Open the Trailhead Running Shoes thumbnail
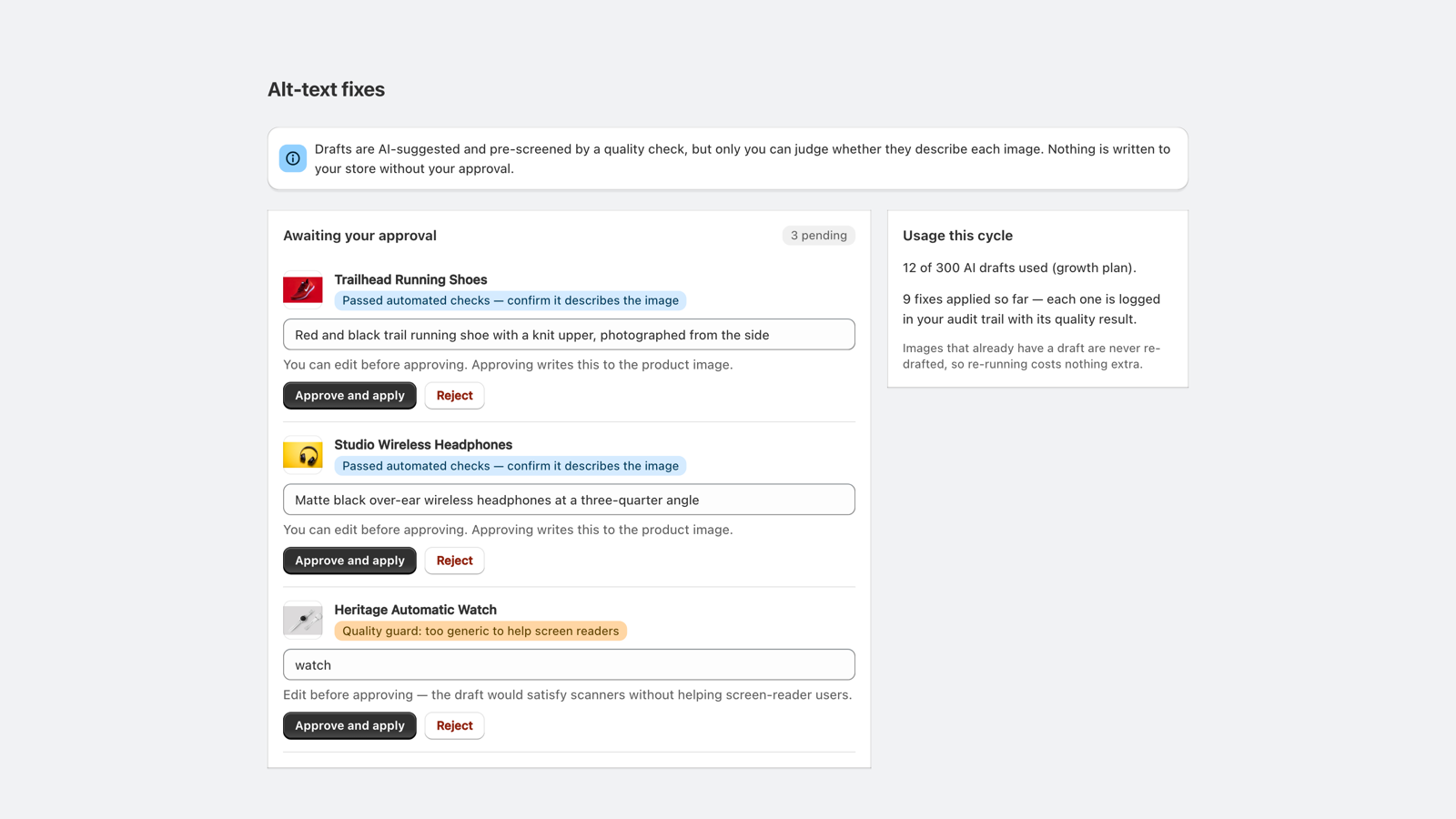The width and height of the screenshot is (1456, 819). pos(303,290)
